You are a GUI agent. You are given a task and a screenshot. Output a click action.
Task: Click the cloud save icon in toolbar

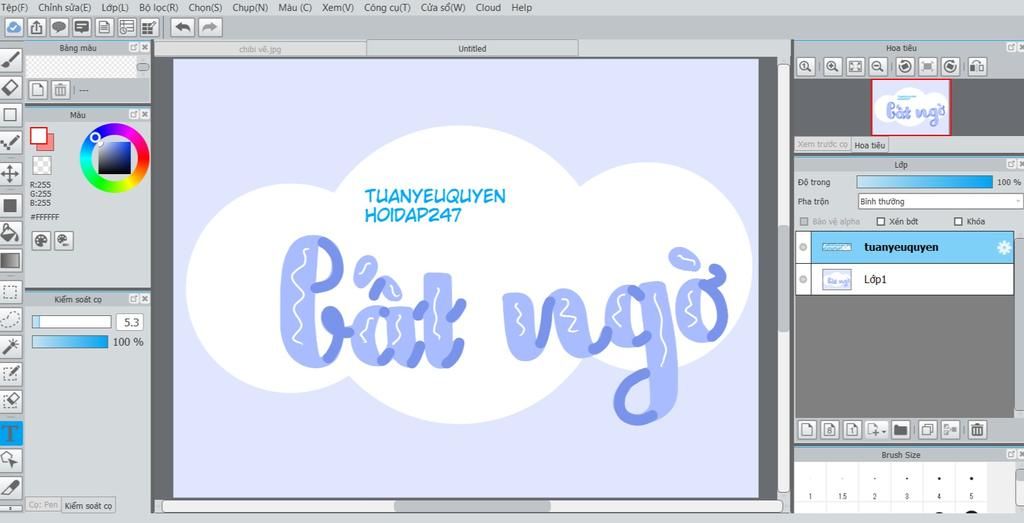click(x=14, y=27)
